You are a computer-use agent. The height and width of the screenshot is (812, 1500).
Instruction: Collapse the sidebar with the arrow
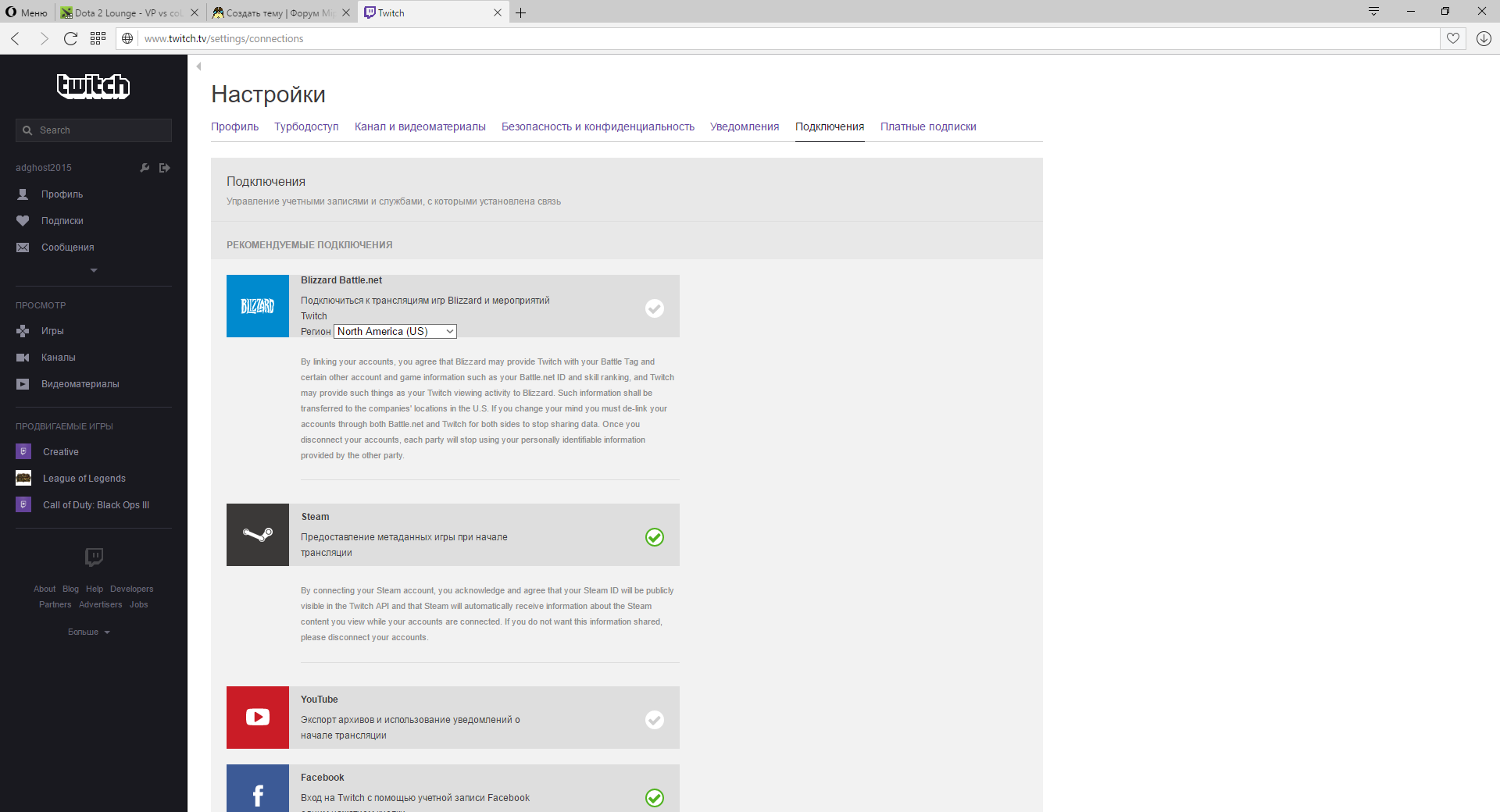coord(199,66)
